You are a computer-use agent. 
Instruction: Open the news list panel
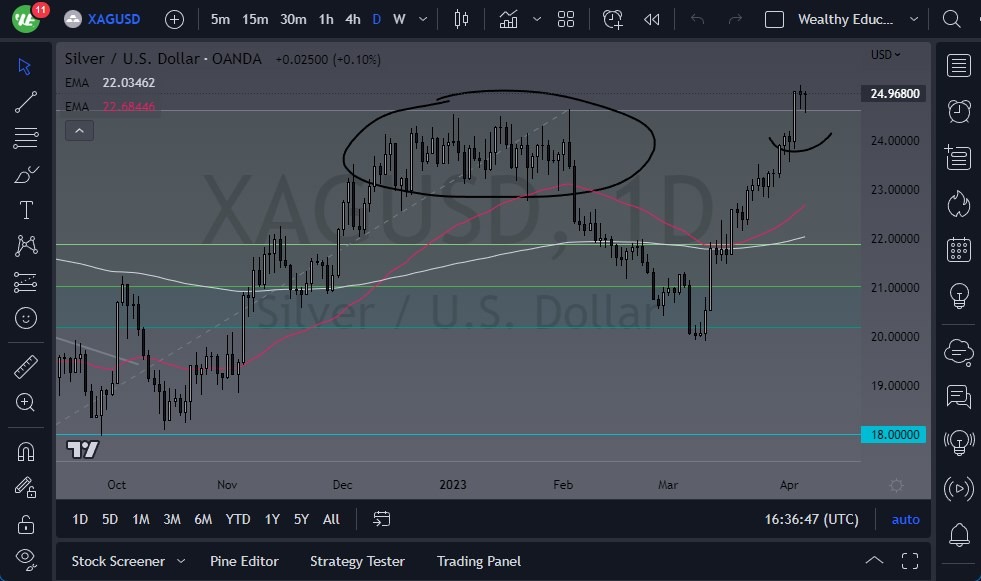958,158
